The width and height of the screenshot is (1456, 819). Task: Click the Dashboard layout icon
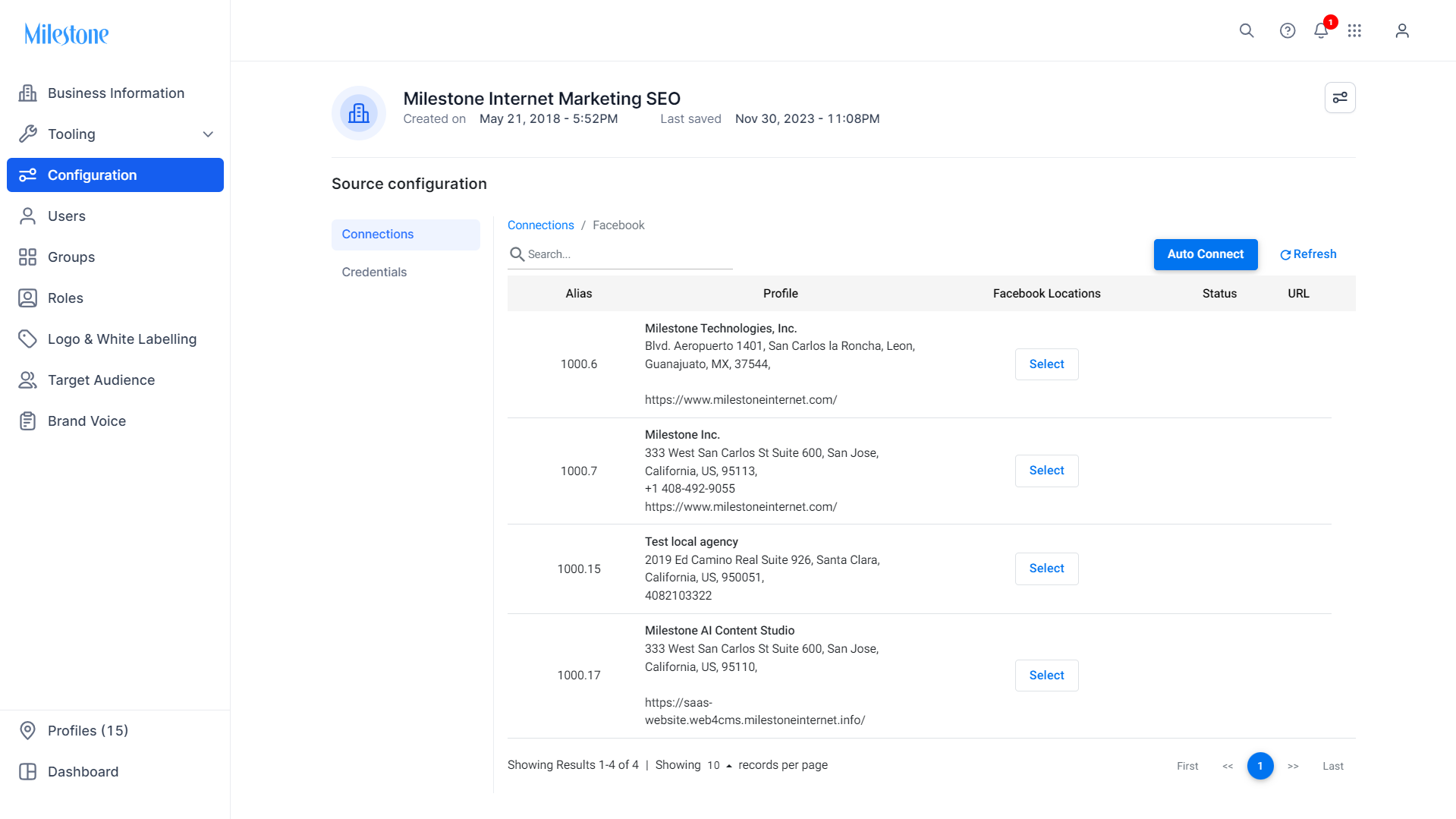(x=28, y=772)
